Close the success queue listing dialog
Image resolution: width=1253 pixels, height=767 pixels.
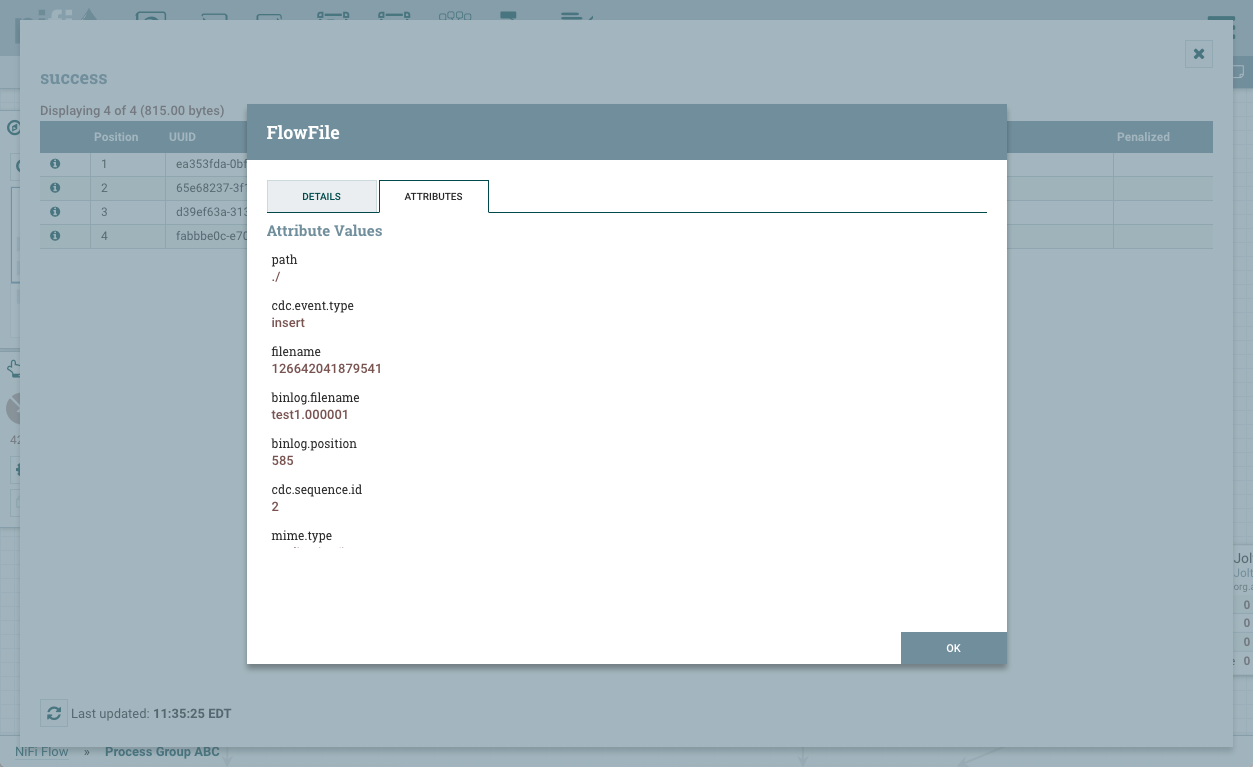tap(1198, 54)
